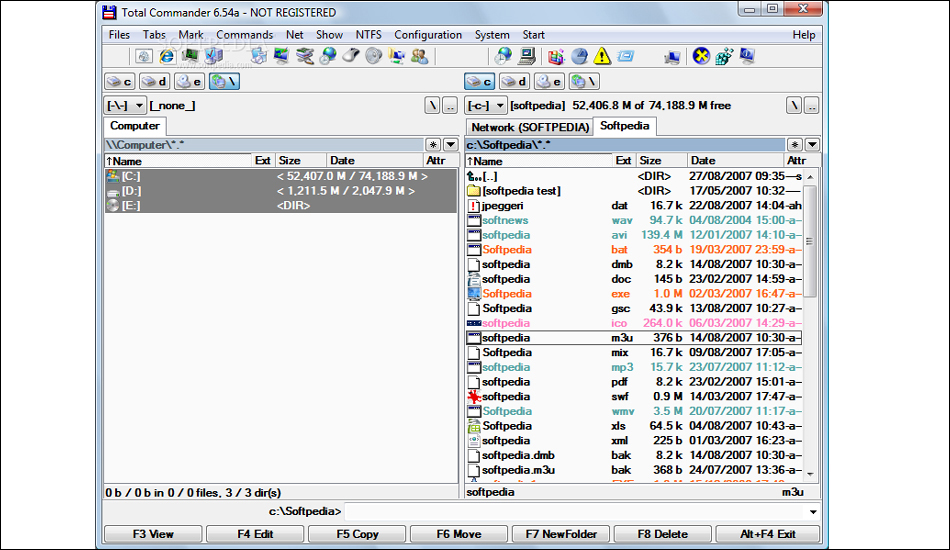Open right panel favorites asterisk button
The image size is (950, 550).
795,145
